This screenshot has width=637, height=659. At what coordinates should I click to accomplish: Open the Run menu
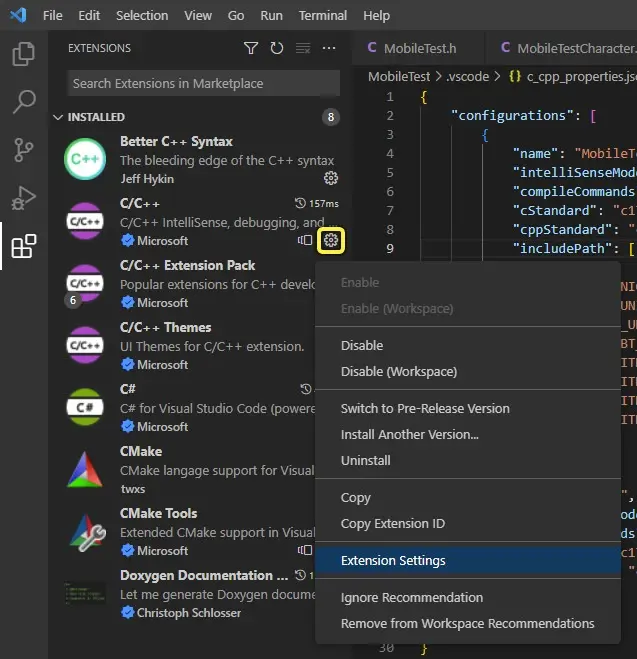tap(271, 16)
